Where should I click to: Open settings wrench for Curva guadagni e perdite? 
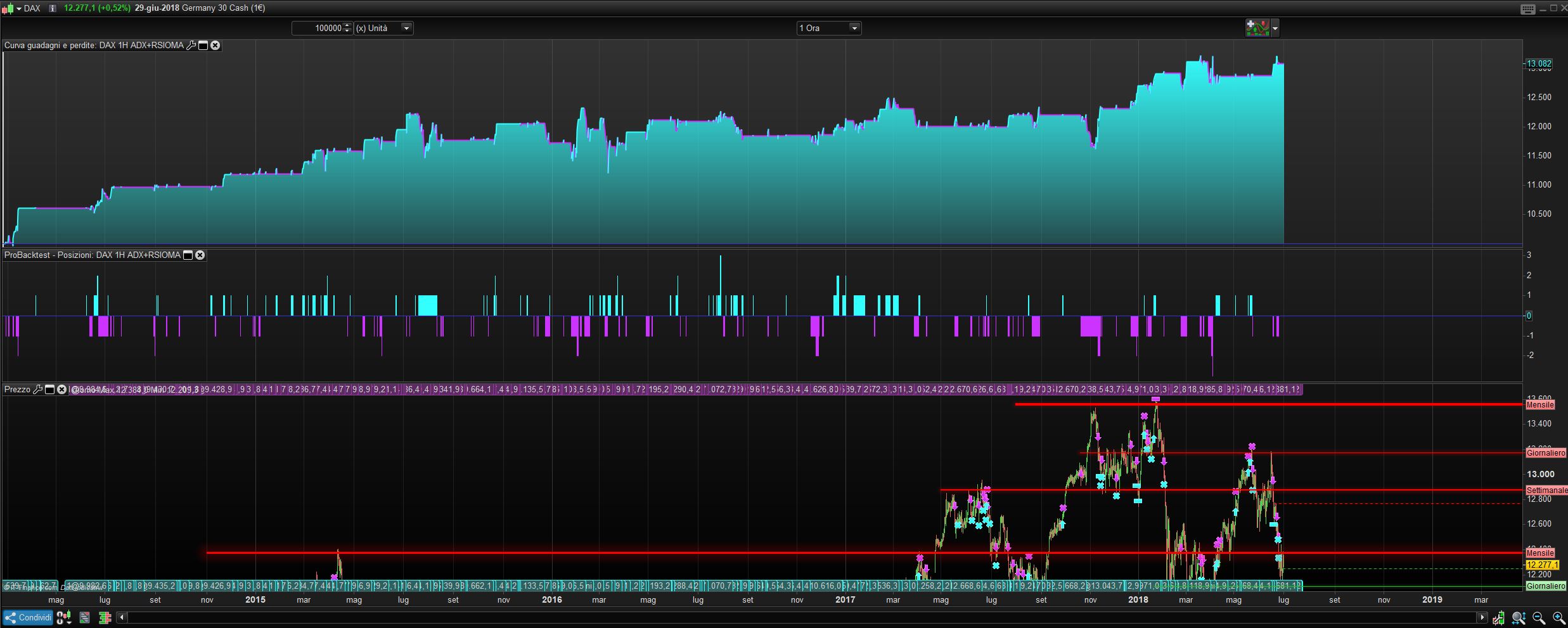pyautogui.click(x=191, y=46)
